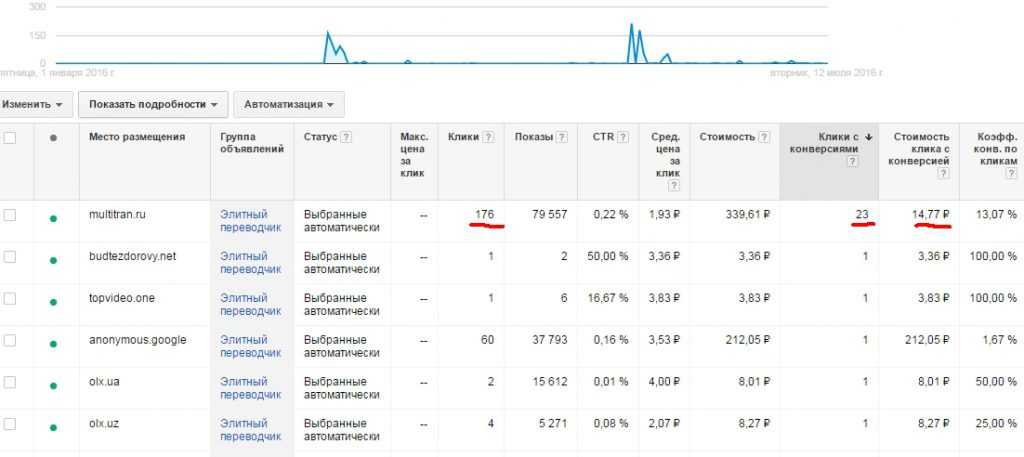Click help icon next to Клики header
Screen dimensions: 1024x457
point(489,138)
